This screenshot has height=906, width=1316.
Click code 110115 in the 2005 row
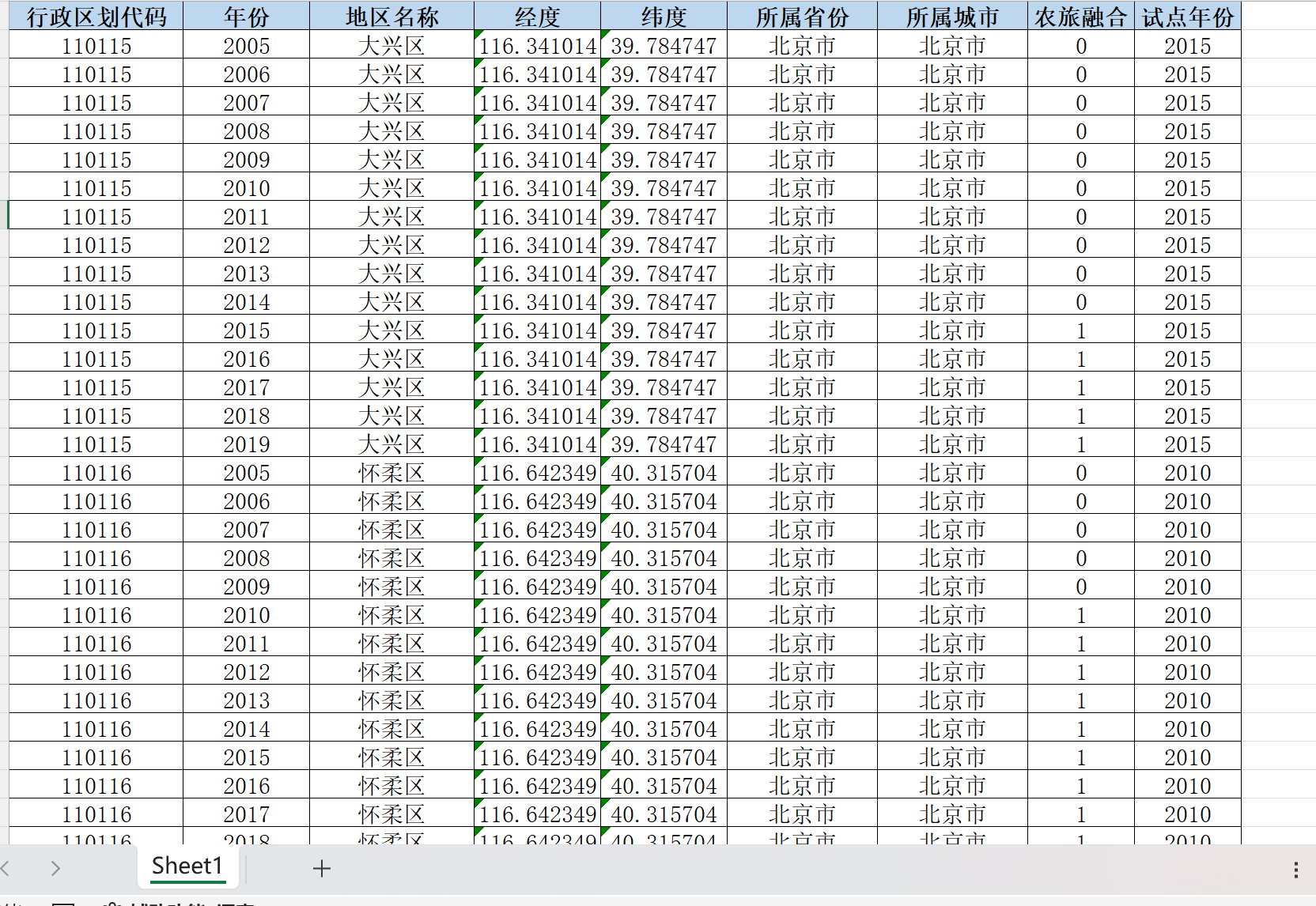click(x=96, y=46)
